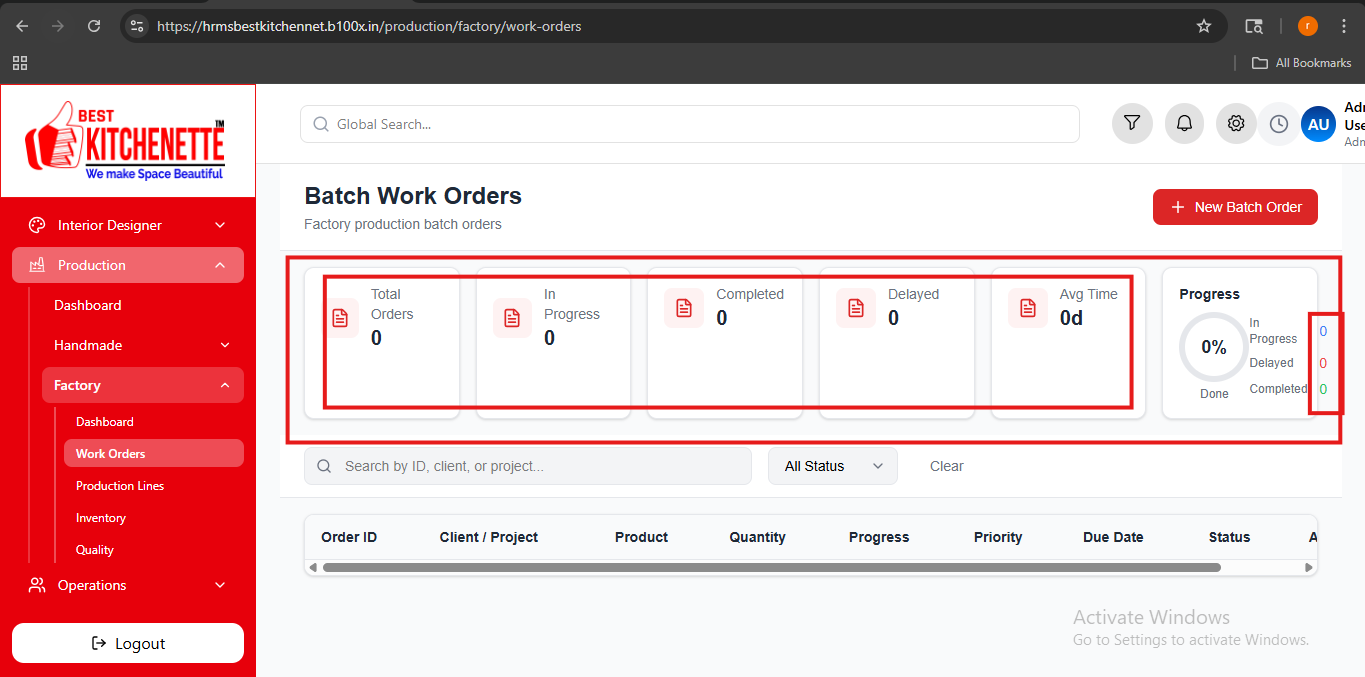Click the Delayed card document icon
Viewport: 1365px width, 677px height.
click(856, 308)
